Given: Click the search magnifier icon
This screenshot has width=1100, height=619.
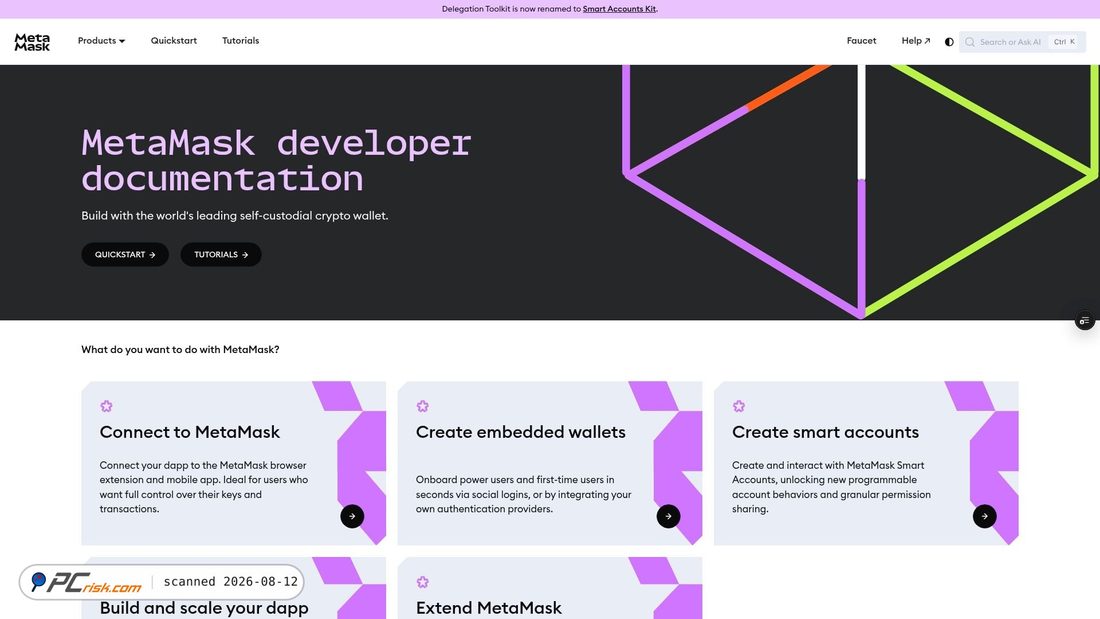Looking at the screenshot, I should 970,42.
